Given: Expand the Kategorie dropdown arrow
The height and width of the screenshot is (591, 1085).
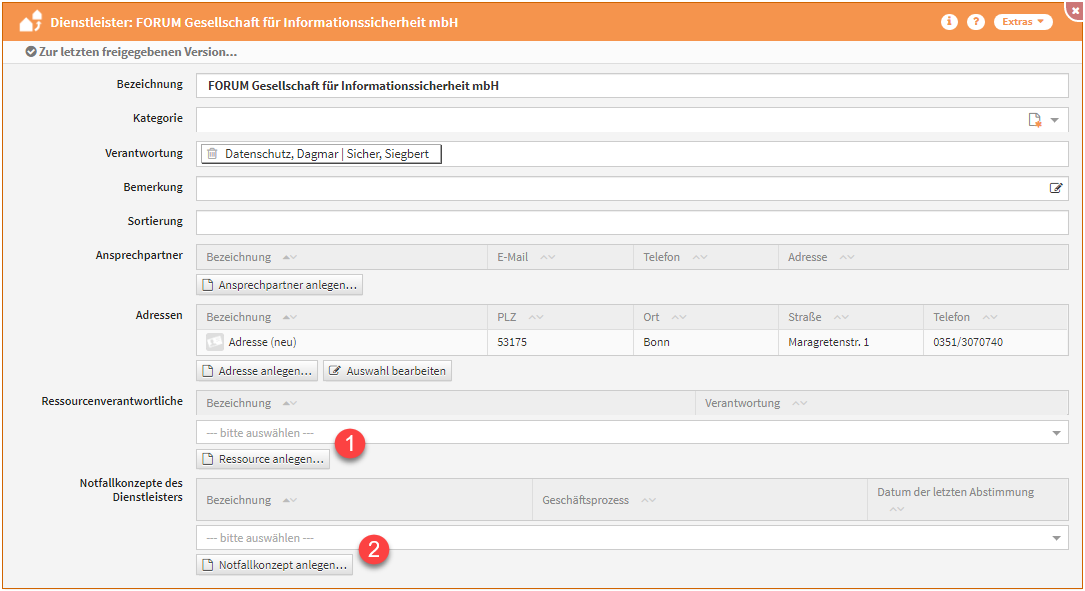Looking at the screenshot, I should click(x=1055, y=120).
